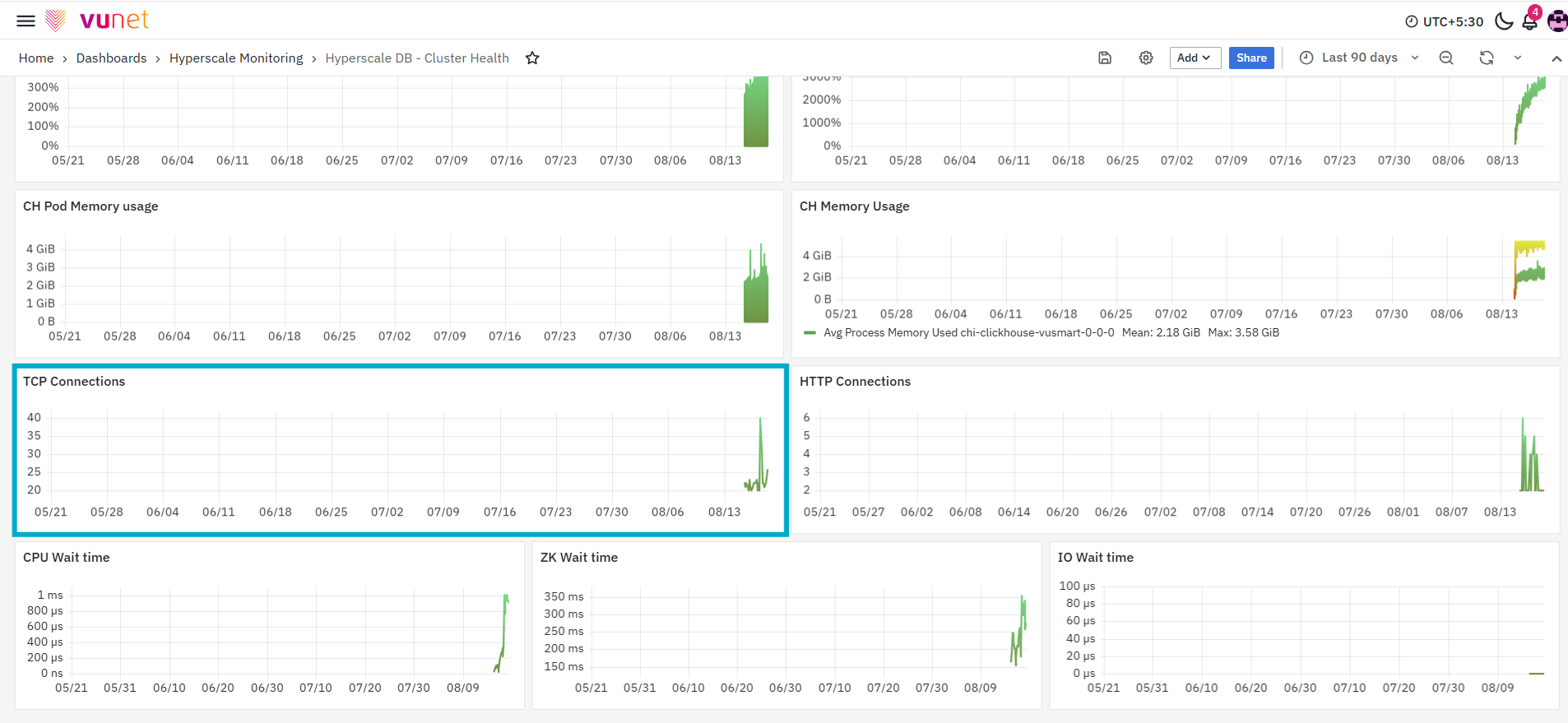
Task: Click the Share button
Action: (1251, 58)
